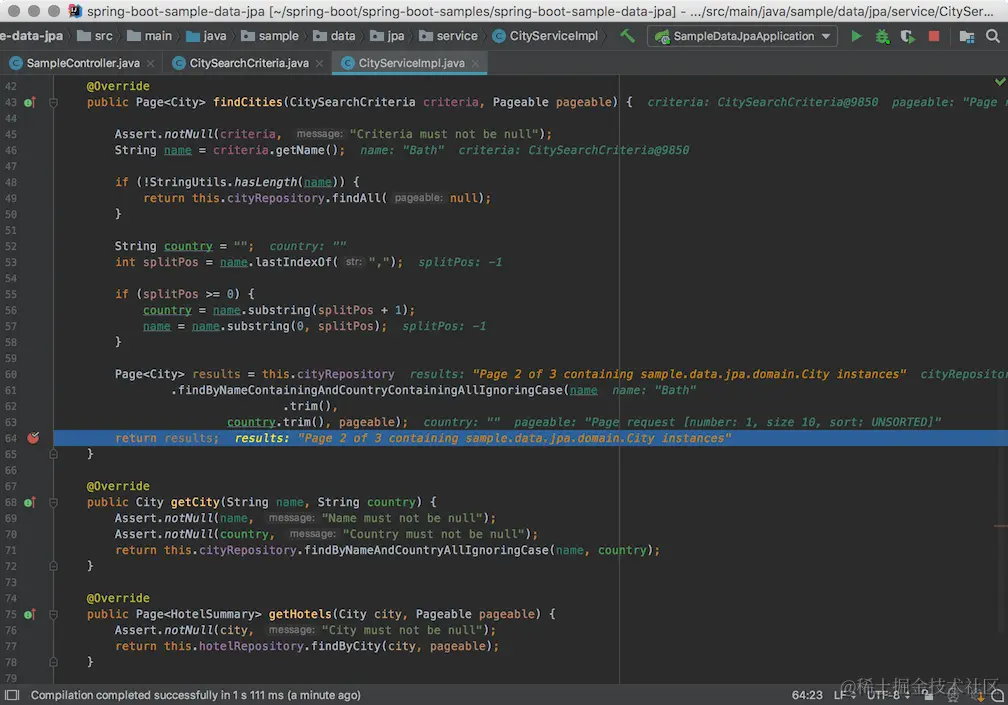
Task: Select the CityServiceImpl.java tab
Action: coord(411,63)
